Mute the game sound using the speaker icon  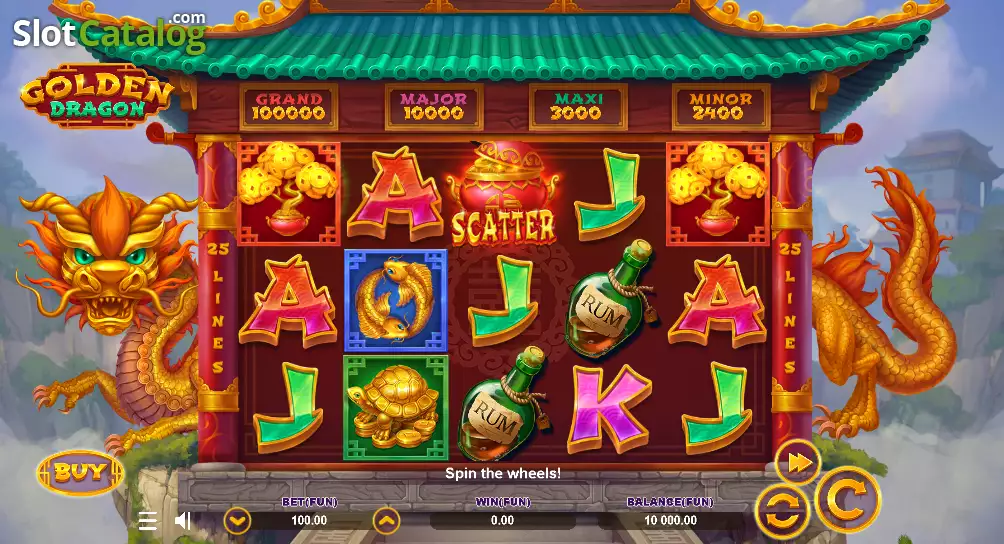pyautogui.click(x=182, y=520)
